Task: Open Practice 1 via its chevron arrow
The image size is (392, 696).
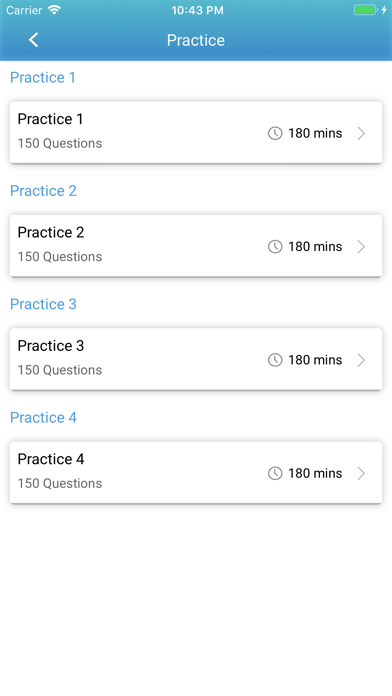Action: 361,133
